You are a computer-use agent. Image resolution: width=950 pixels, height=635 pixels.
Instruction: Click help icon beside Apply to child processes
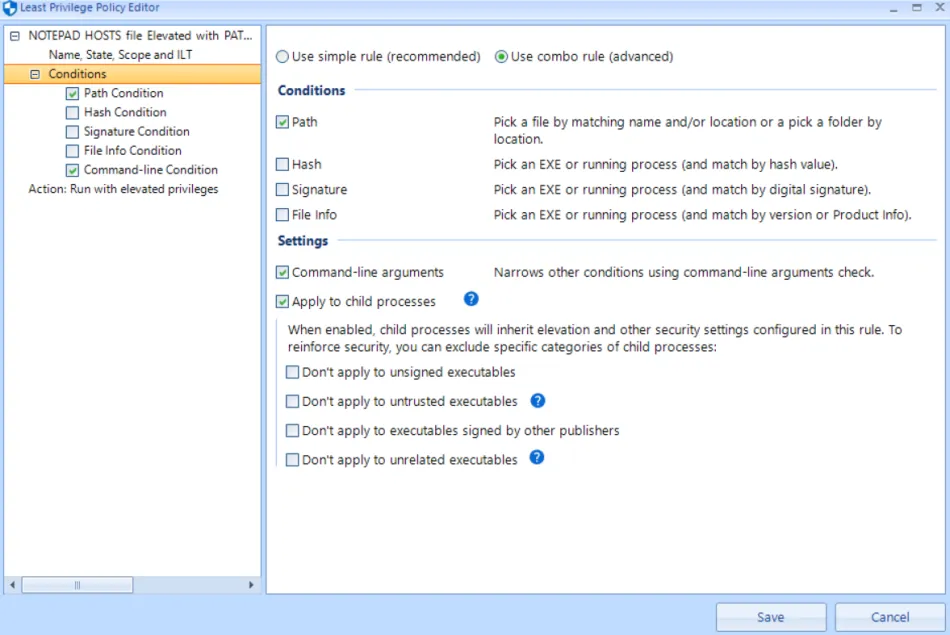[471, 299]
